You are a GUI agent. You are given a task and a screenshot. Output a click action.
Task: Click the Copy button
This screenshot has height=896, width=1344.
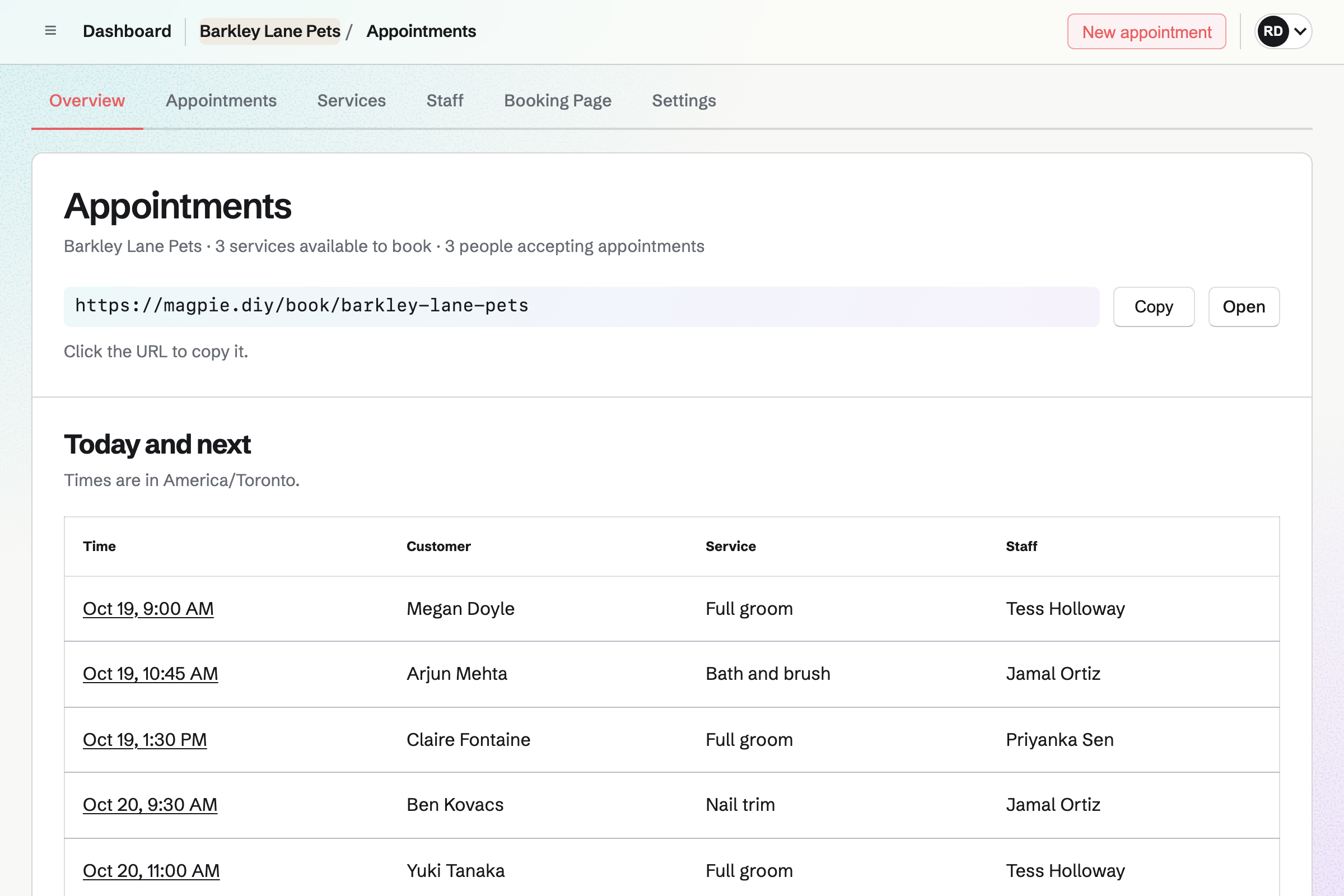[x=1154, y=307]
